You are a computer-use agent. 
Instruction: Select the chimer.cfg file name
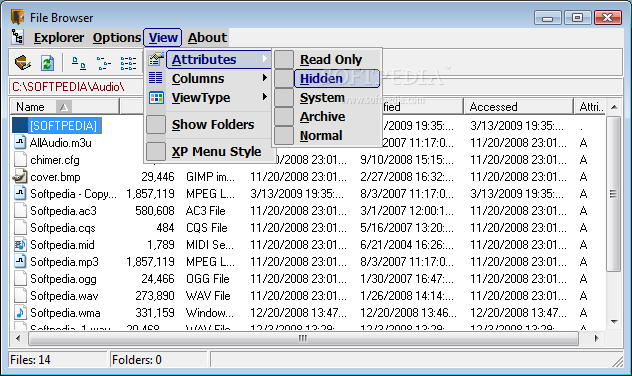click(55, 160)
